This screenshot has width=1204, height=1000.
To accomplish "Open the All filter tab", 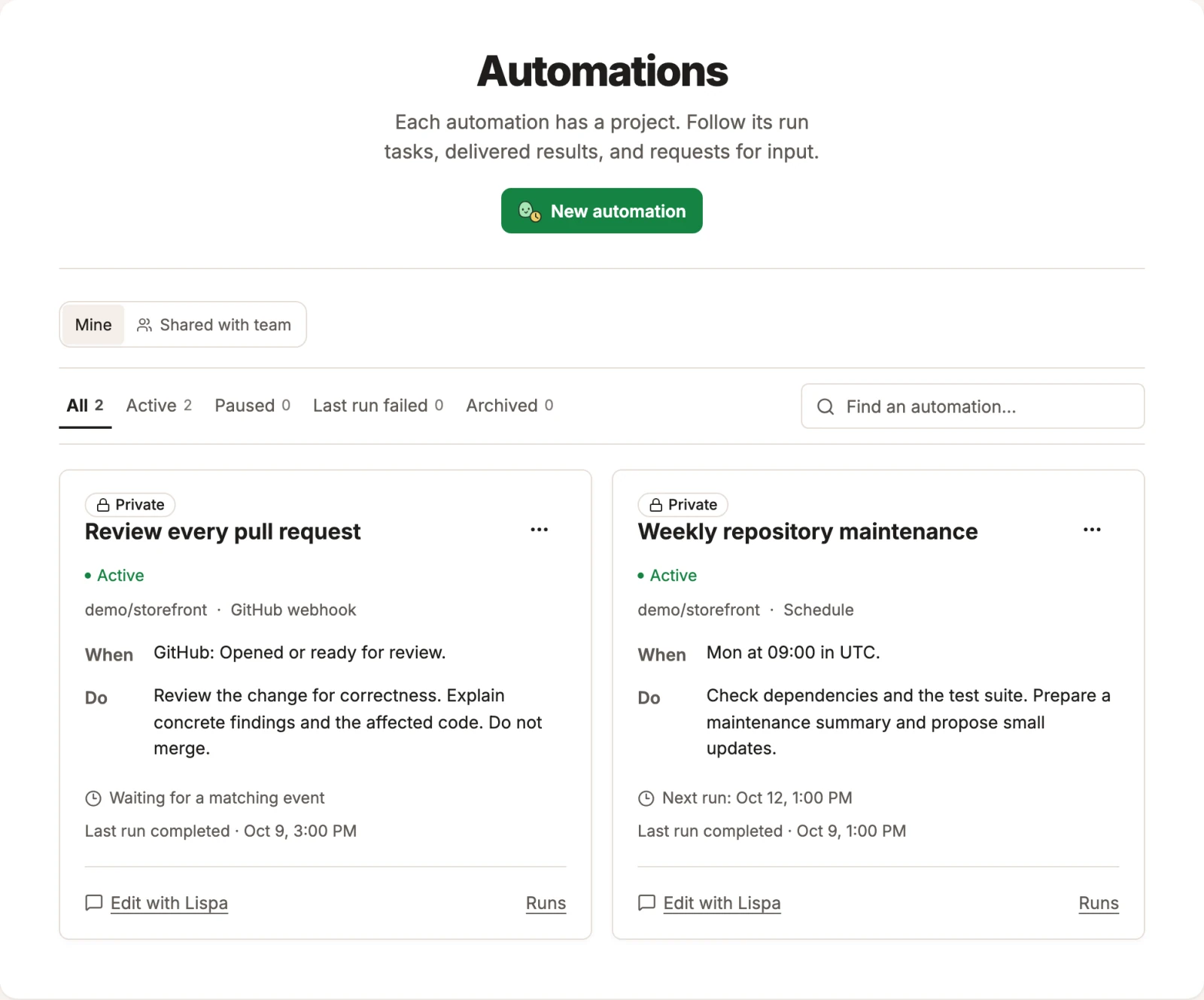I will point(85,406).
